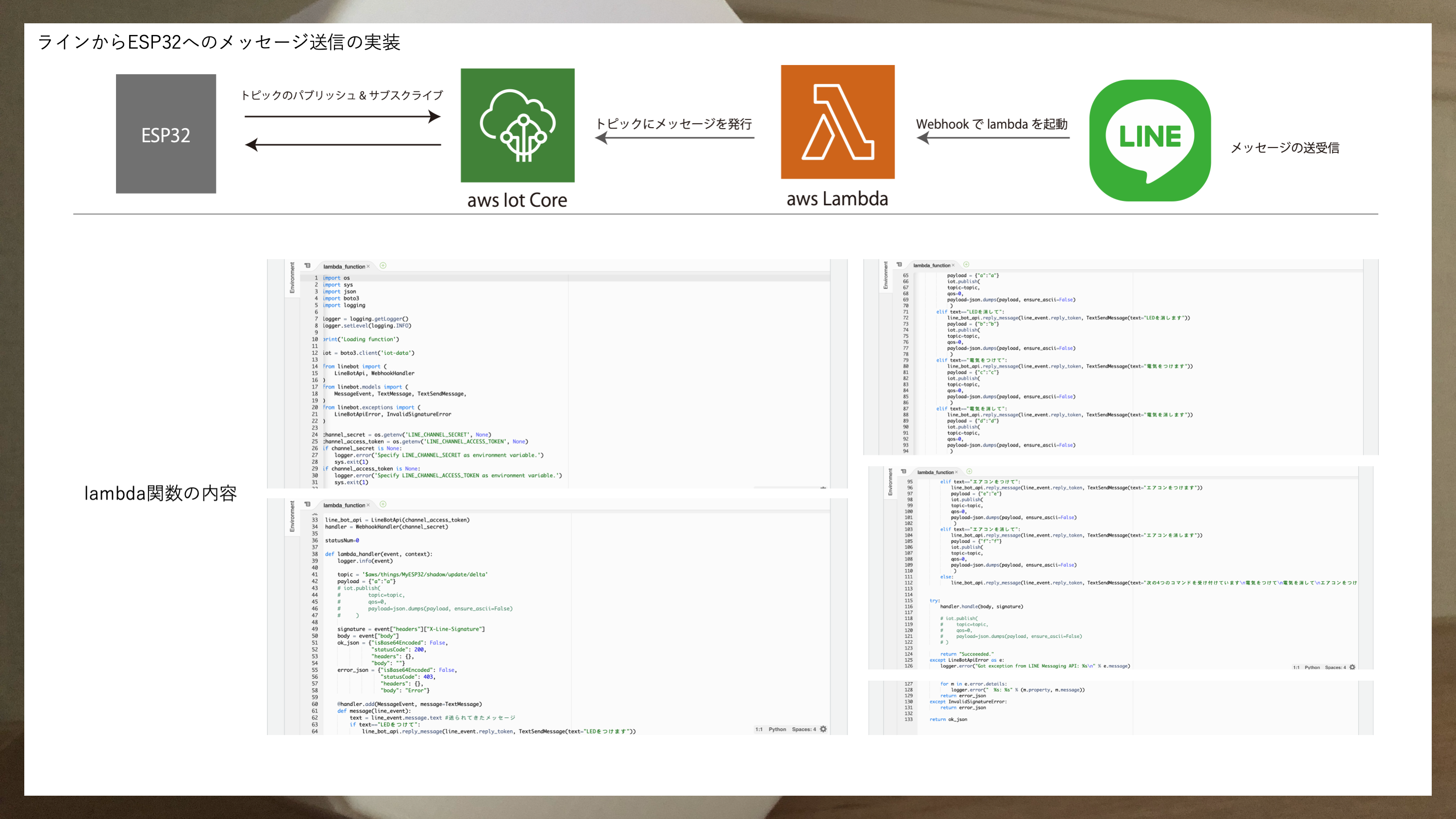Click the plus new-tab icon in the editor showing imports

point(383,266)
